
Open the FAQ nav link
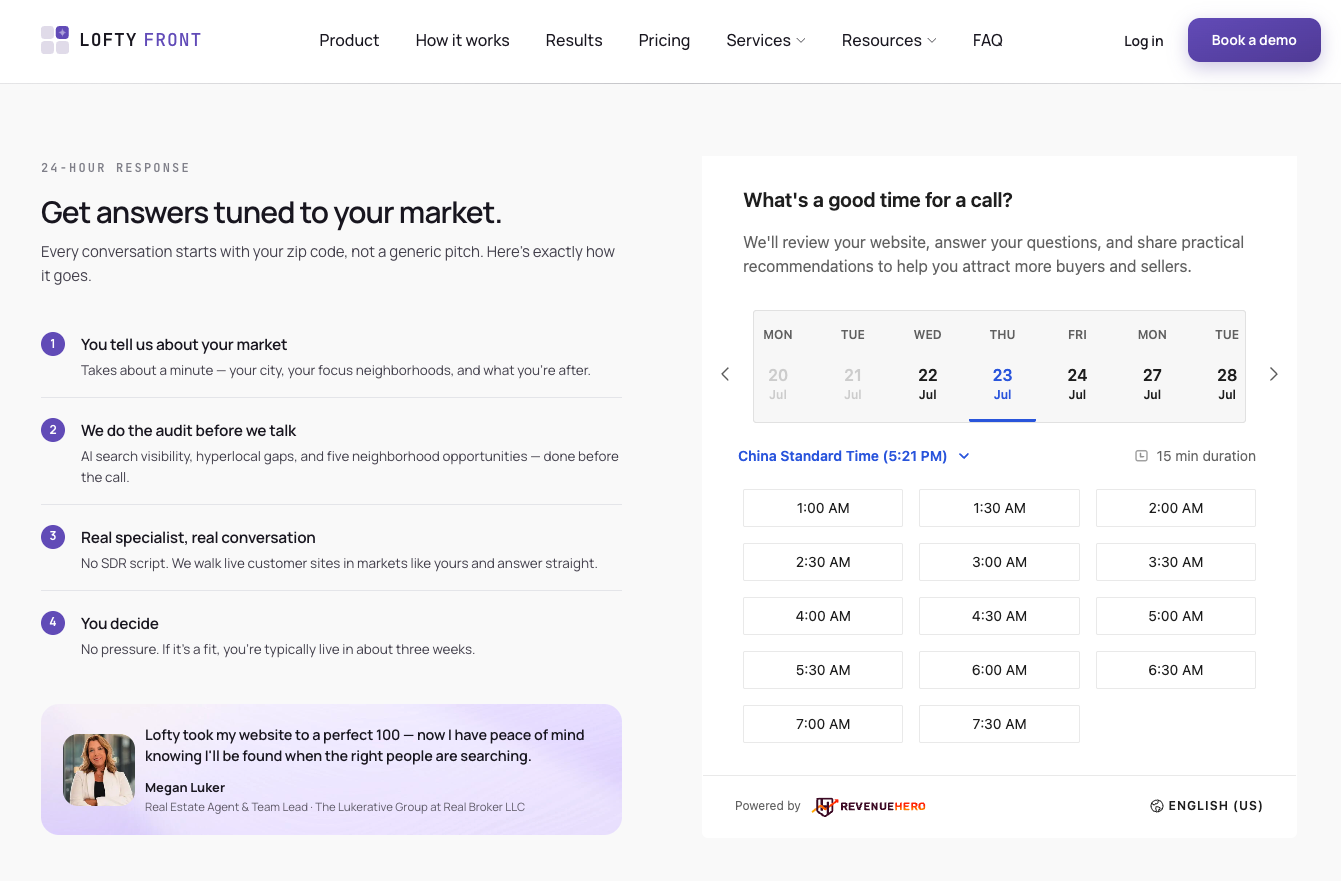pos(987,40)
